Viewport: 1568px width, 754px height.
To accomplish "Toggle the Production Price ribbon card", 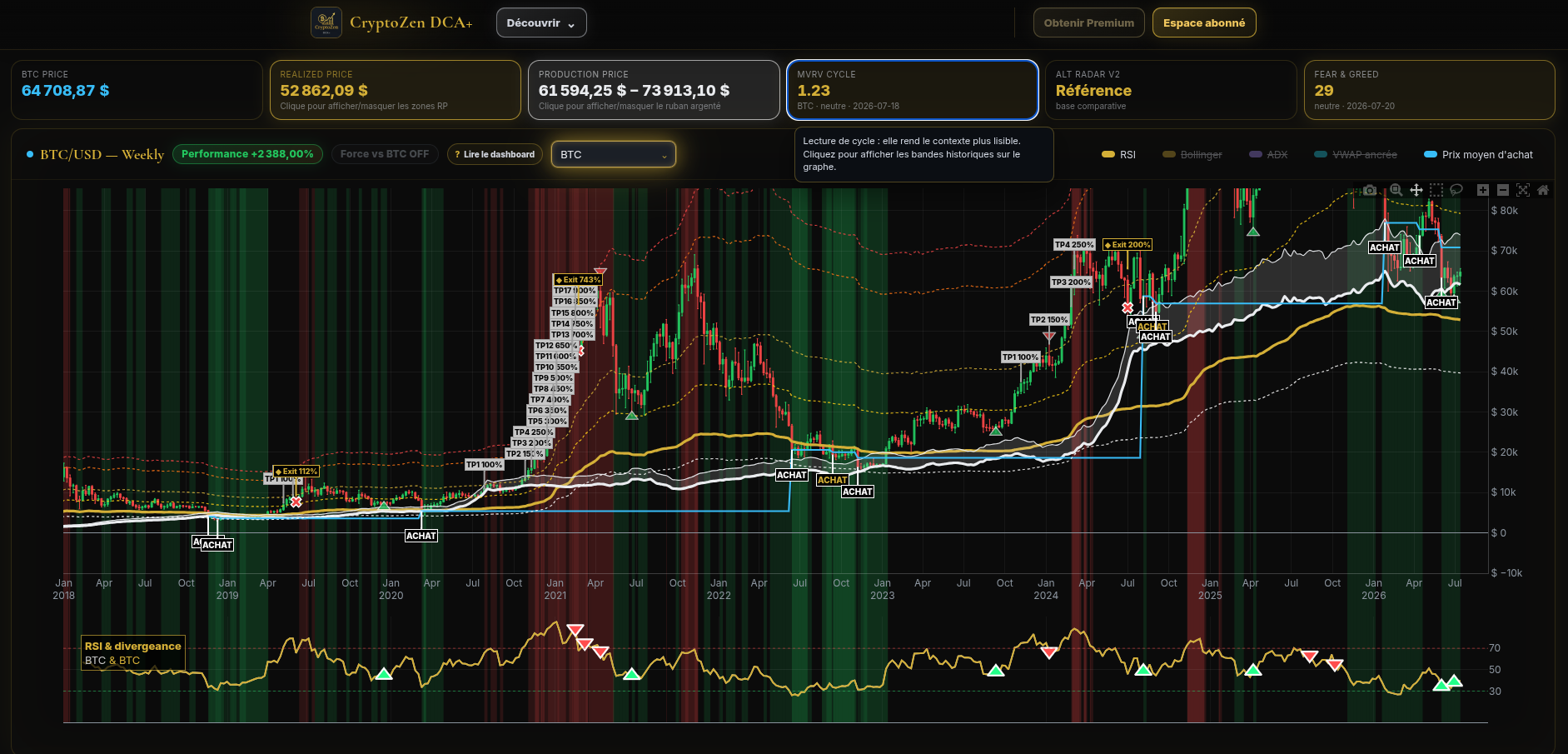I will click(654, 90).
